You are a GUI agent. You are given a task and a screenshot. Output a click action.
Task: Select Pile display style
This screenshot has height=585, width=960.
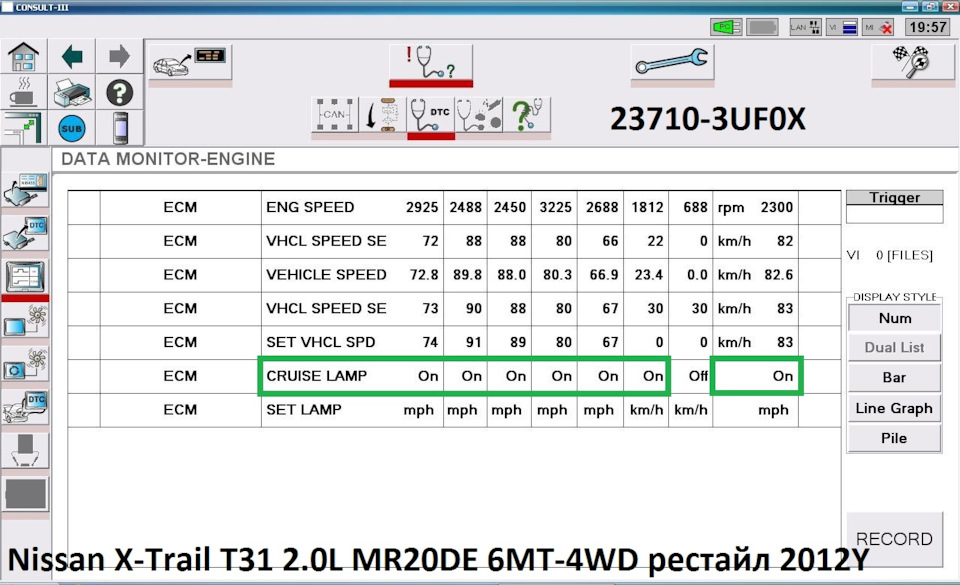[894, 438]
